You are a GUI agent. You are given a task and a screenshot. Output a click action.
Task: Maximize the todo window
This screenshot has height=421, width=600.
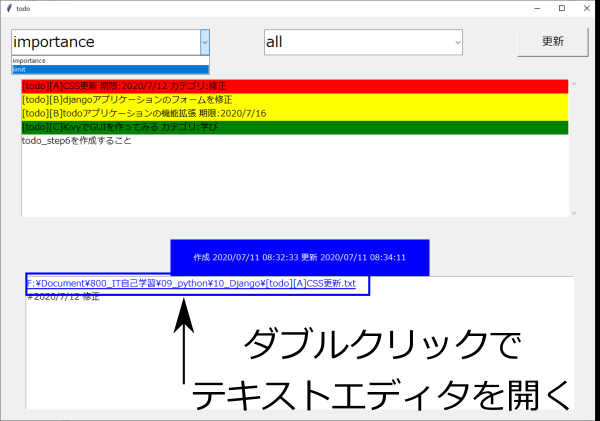562,8
